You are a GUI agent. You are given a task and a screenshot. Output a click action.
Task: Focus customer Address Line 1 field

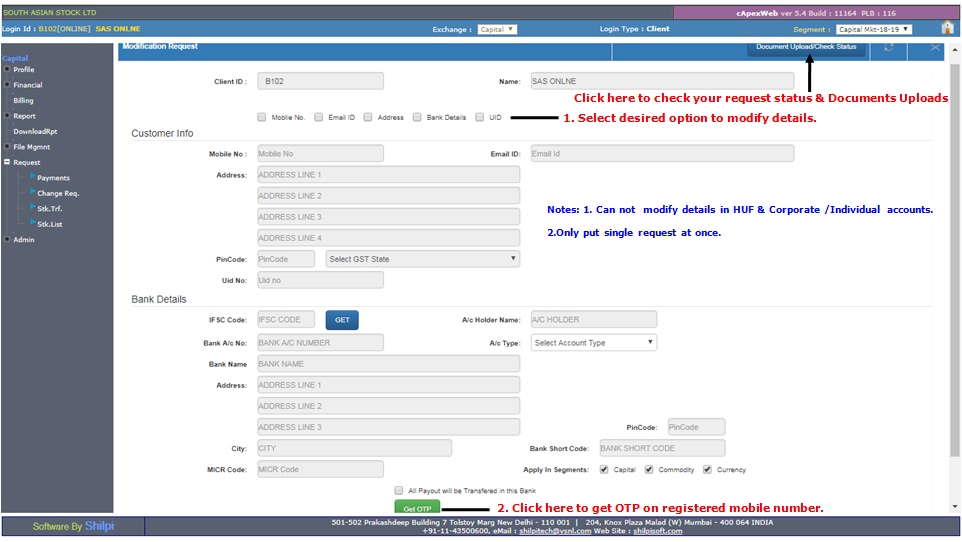pyautogui.click(x=388, y=174)
